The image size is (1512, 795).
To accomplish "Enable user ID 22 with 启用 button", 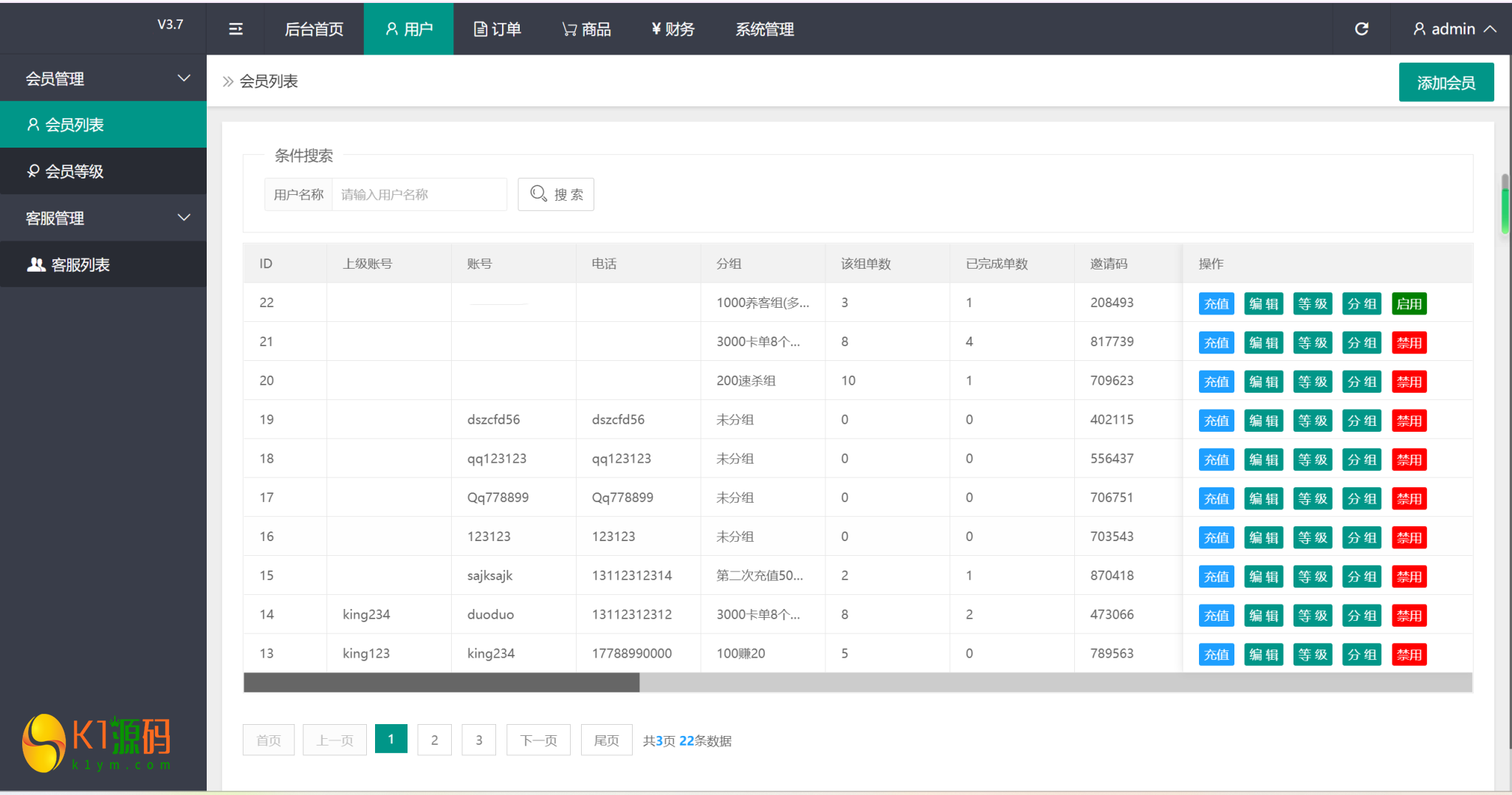I will [x=1409, y=303].
